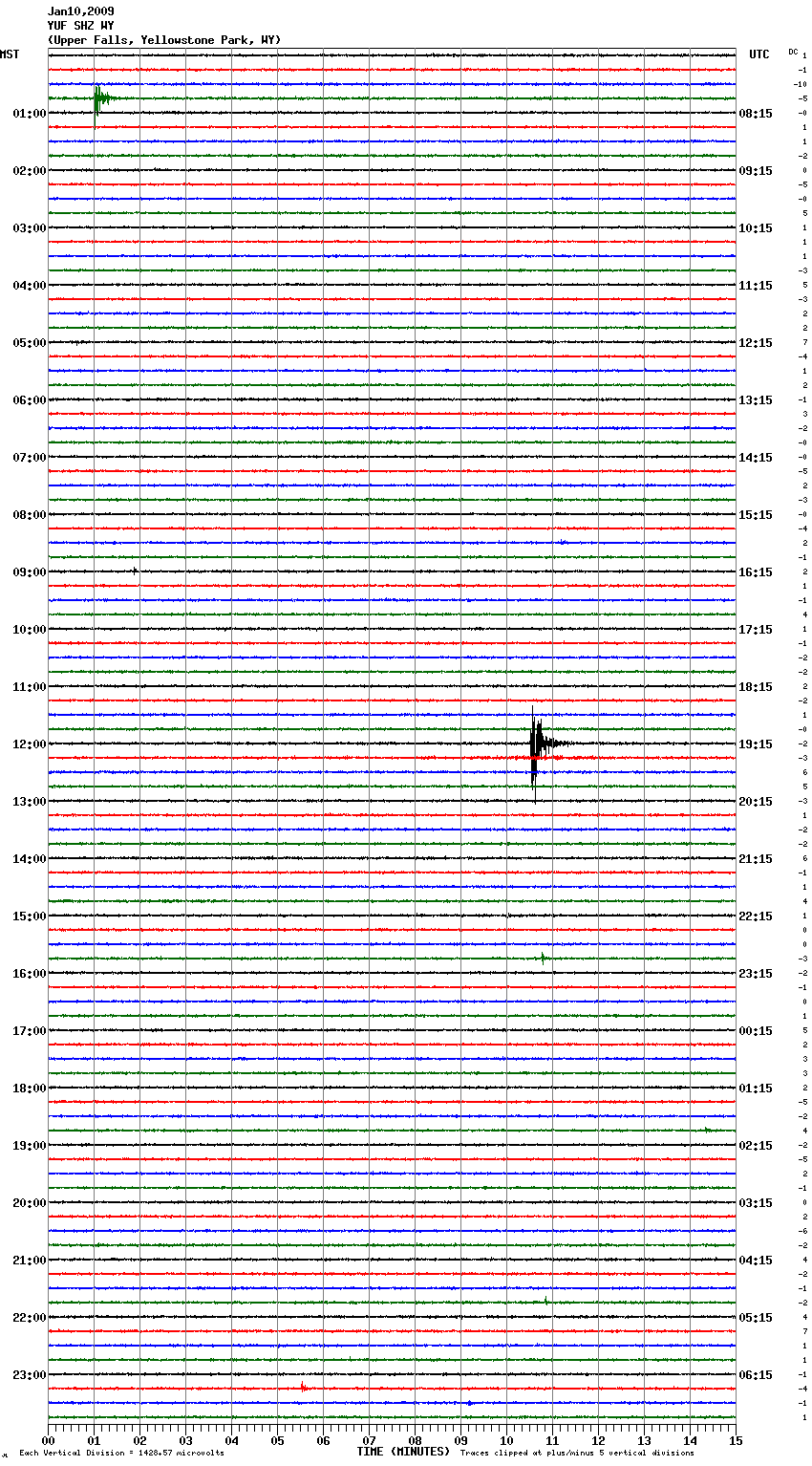Pick the 17:15 UTC time label

pos(756,630)
